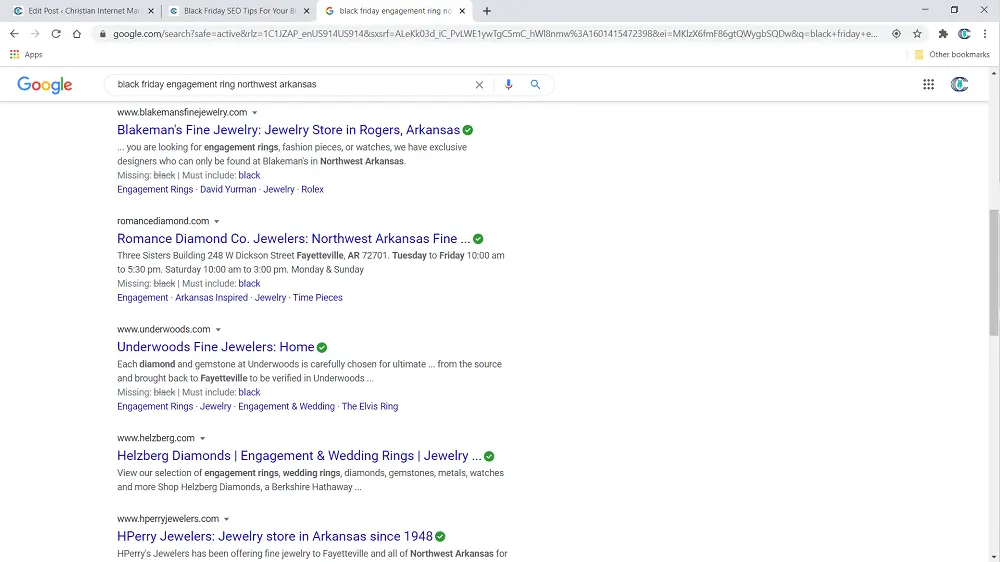The height and width of the screenshot is (562, 1000).
Task: Open the Apps shortcut in bookmarks bar
Action: coord(26,55)
